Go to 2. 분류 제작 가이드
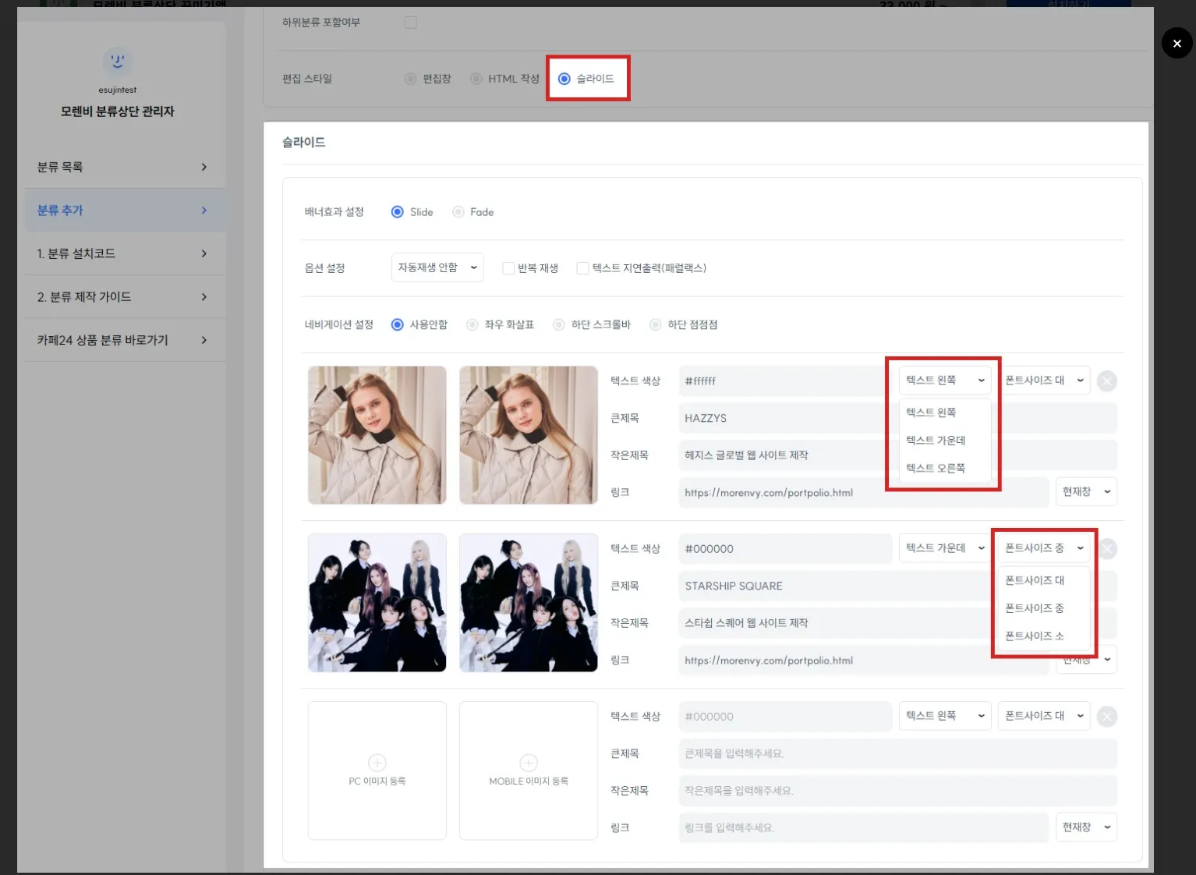Image resolution: width=1196 pixels, height=875 pixels. pyautogui.click(x=120, y=297)
